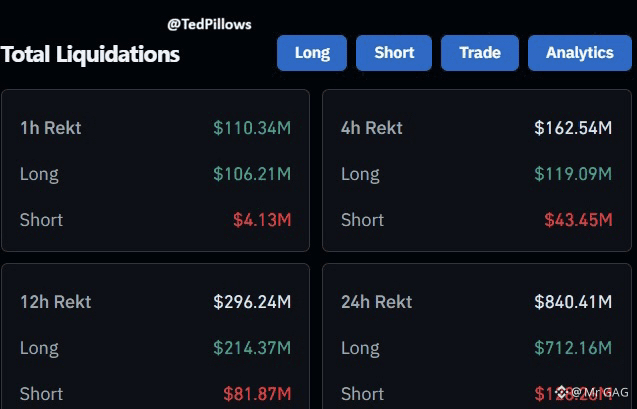The width and height of the screenshot is (637, 409).
Task: Click the Long button
Action: click(x=312, y=53)
